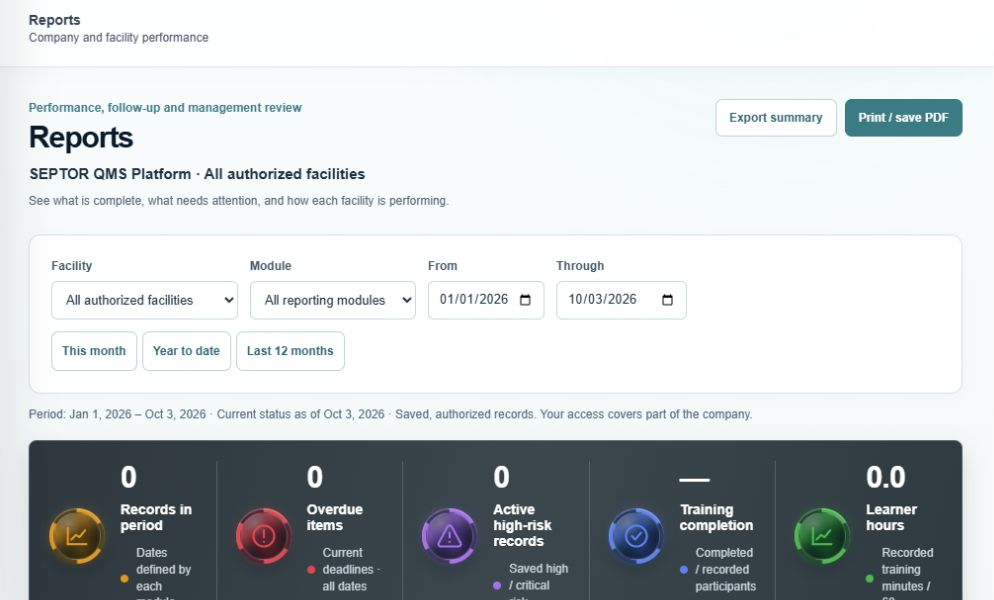Click the Module field label
This screenshot has height=600, width=994.
pyautogui.click(x=271, y=266)
